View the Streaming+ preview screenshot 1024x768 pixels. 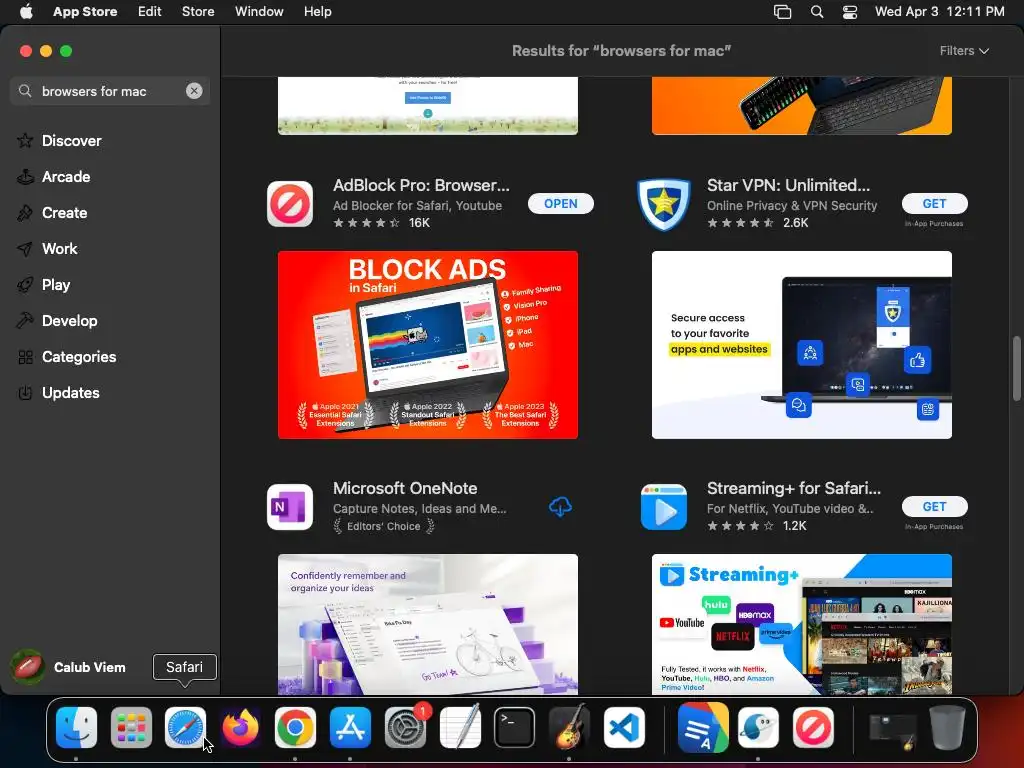(801, 624)
